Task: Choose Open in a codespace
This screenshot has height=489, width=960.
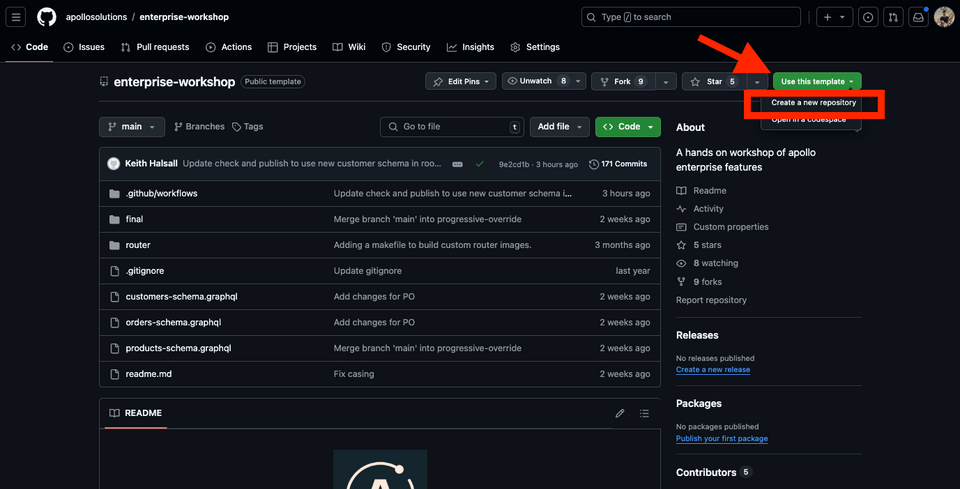Action: coord(808,119)
